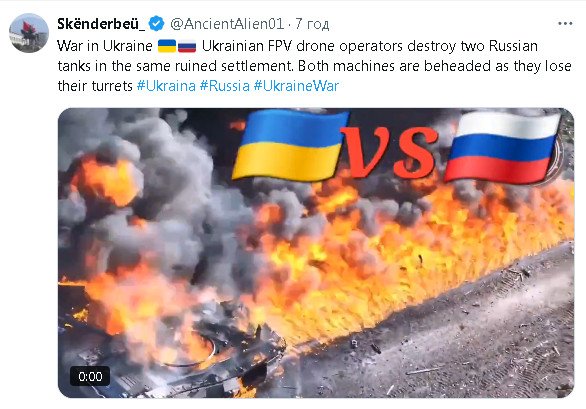Image resolution: width=586 pixels, height=409 pixels.
Task: Click the 0:00 video time badge
Action: pyautogui.click(x=90, y=376)
